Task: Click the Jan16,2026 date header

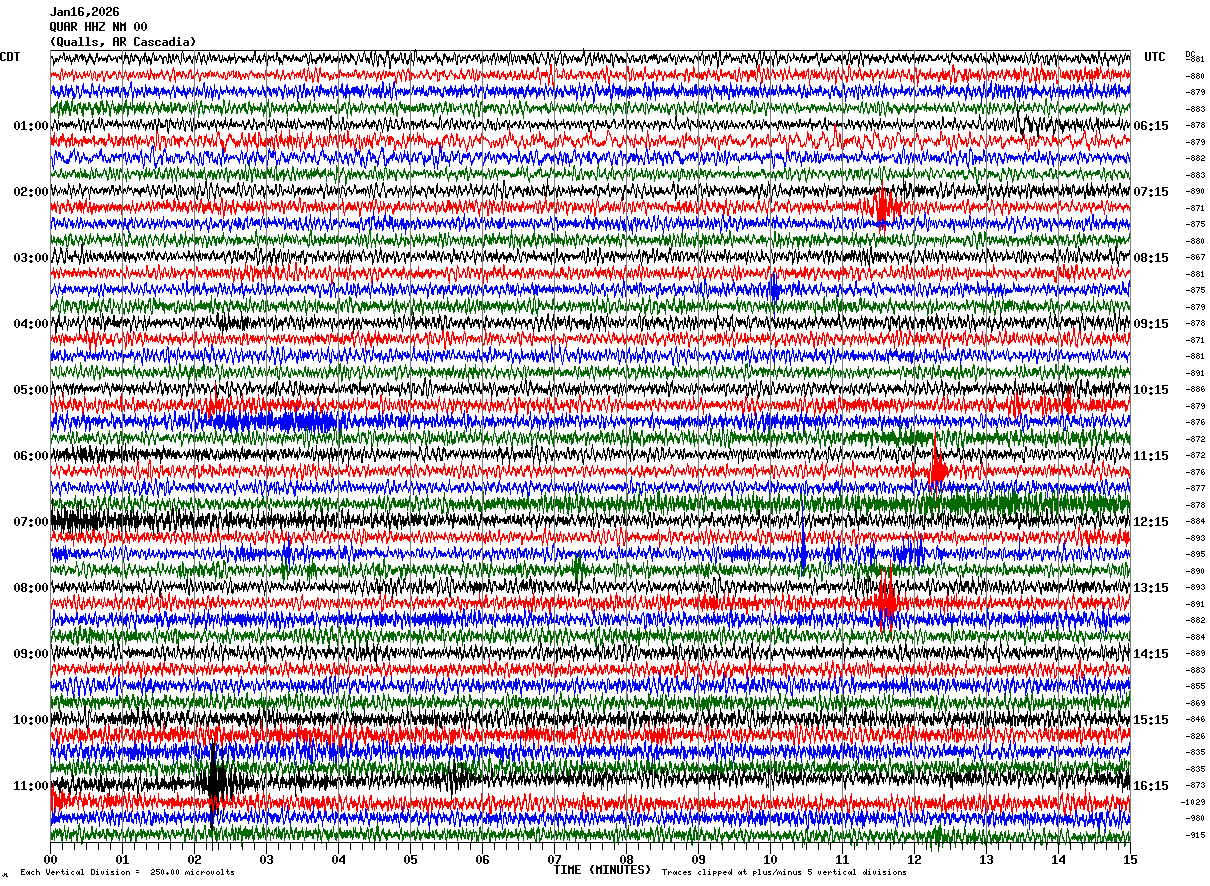Action: (84, 12)
